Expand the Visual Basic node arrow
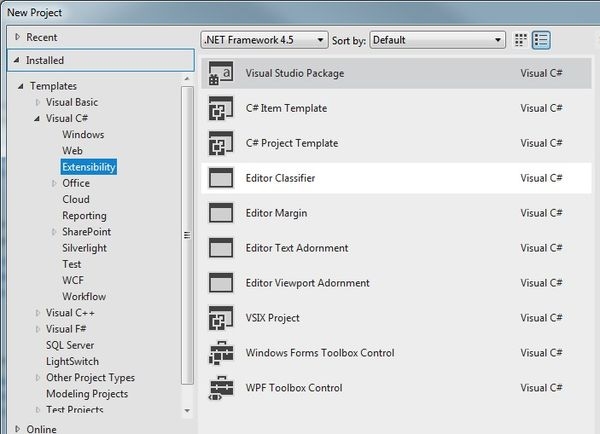The width and height of the screenshot is (600, 434). coord(38,102)
